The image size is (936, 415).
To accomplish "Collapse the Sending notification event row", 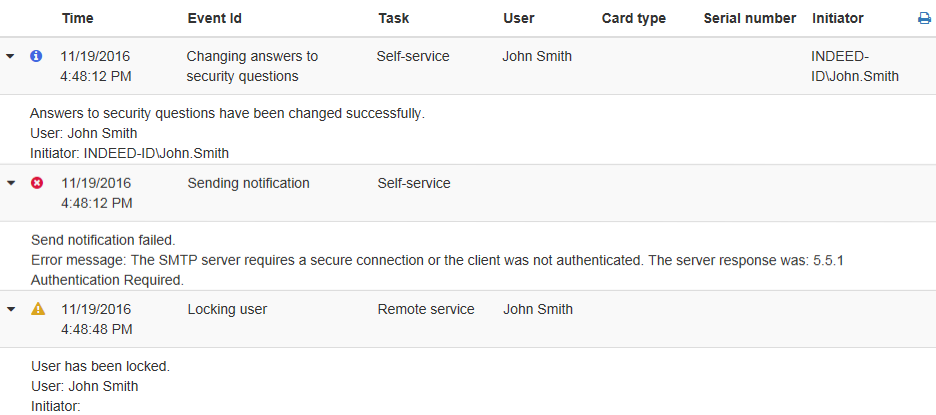I will pyautogui.click(x=10, y=183).
